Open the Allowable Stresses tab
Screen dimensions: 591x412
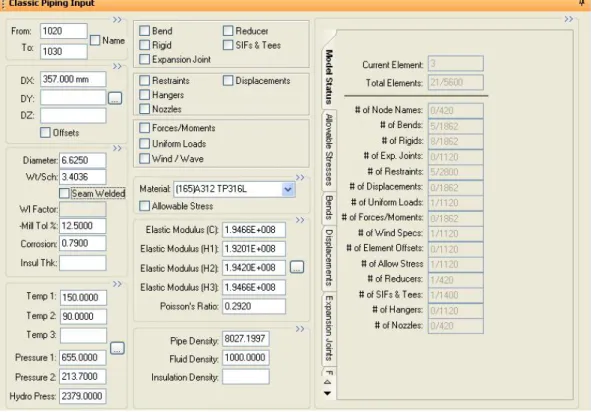coord(329,150)
